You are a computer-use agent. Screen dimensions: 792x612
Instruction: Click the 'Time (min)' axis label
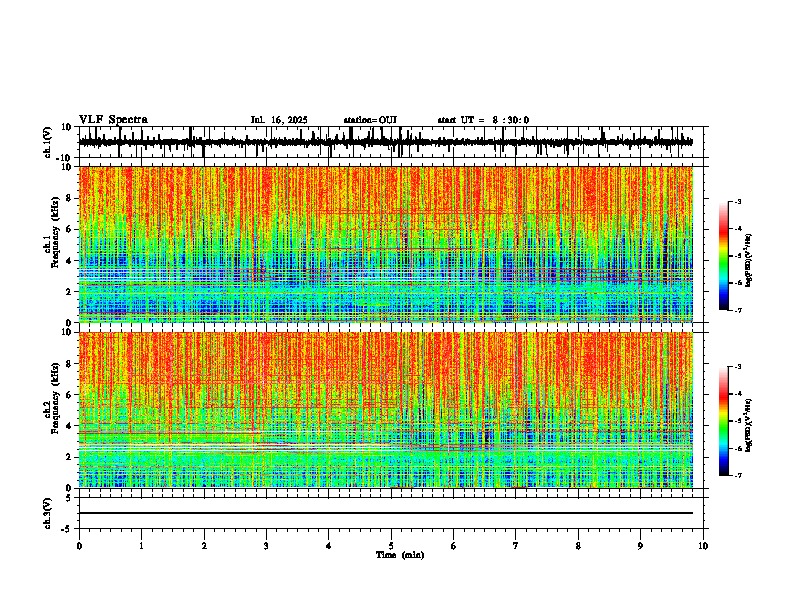pos(400,555)
